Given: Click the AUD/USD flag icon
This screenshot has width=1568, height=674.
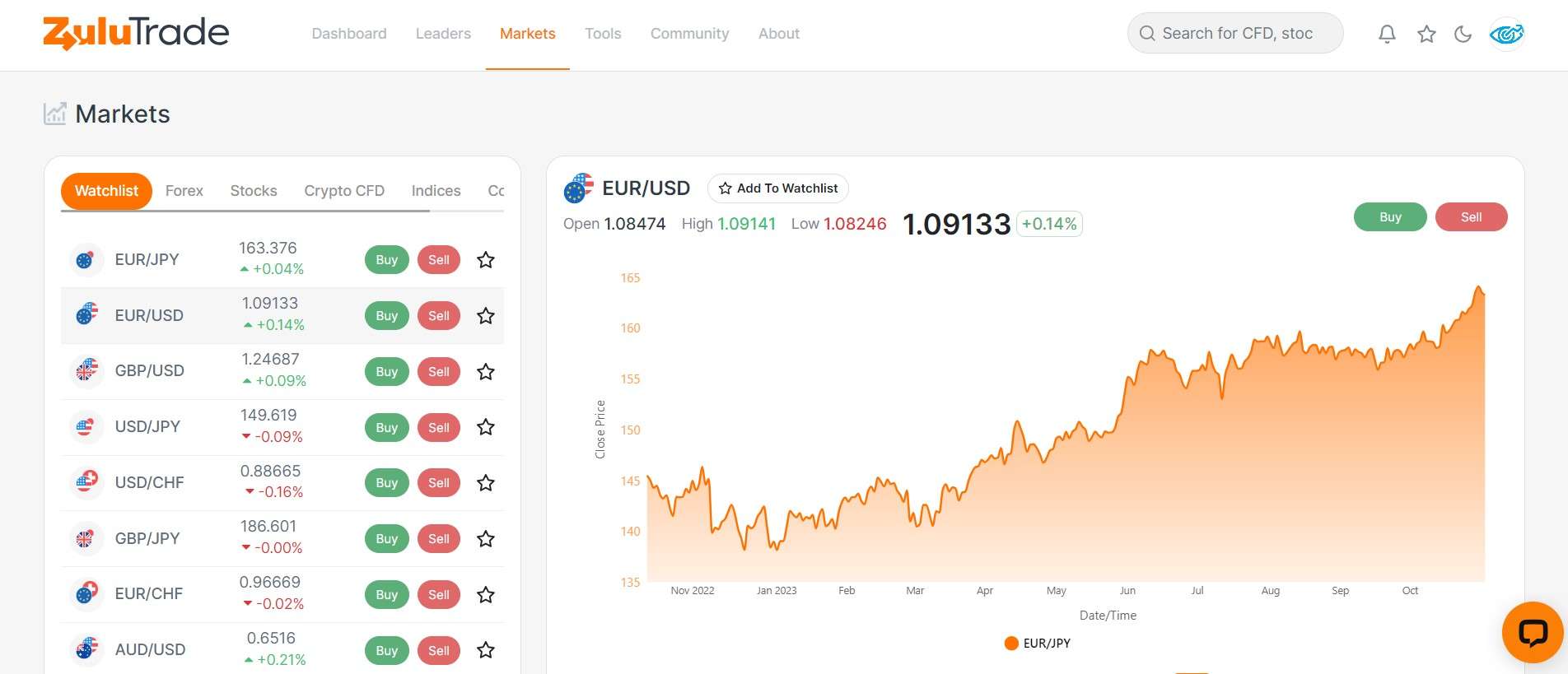Looking at the screenshot, I should 86,649.
